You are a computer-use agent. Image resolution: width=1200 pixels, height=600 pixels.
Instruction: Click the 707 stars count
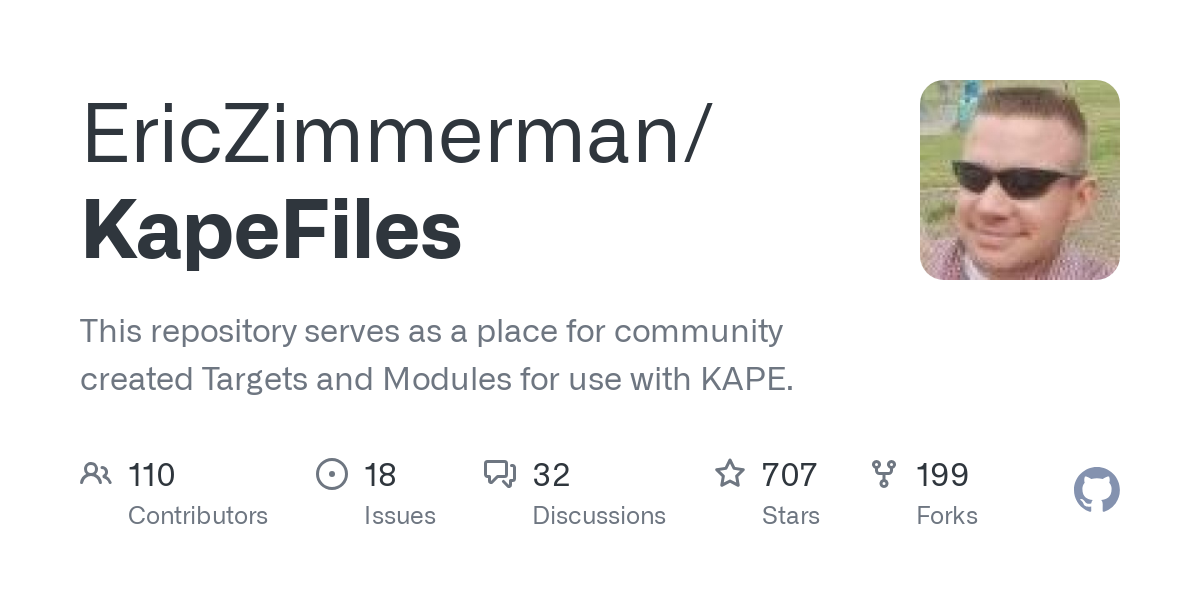coord(789,475)
